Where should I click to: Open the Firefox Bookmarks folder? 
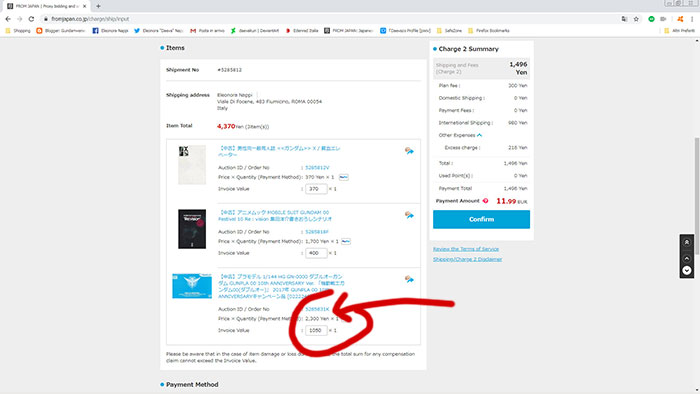488,31
